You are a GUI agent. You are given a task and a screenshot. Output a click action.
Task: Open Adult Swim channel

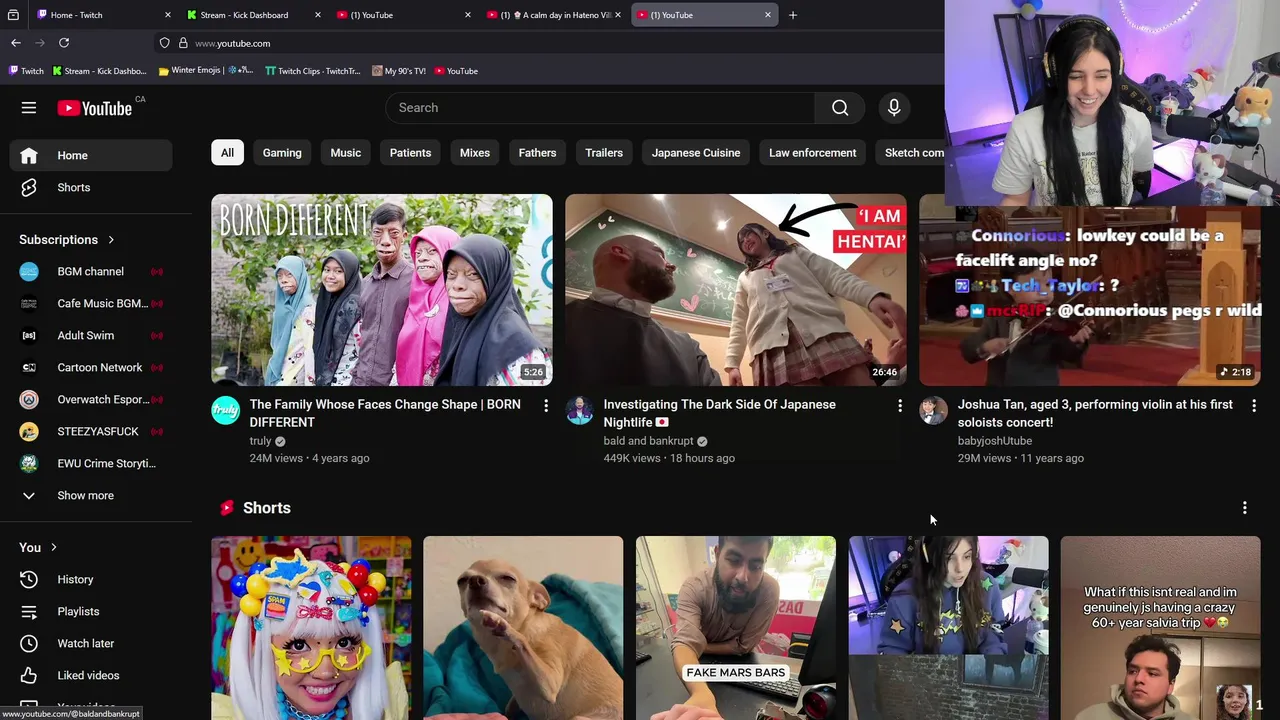point(91,335)
